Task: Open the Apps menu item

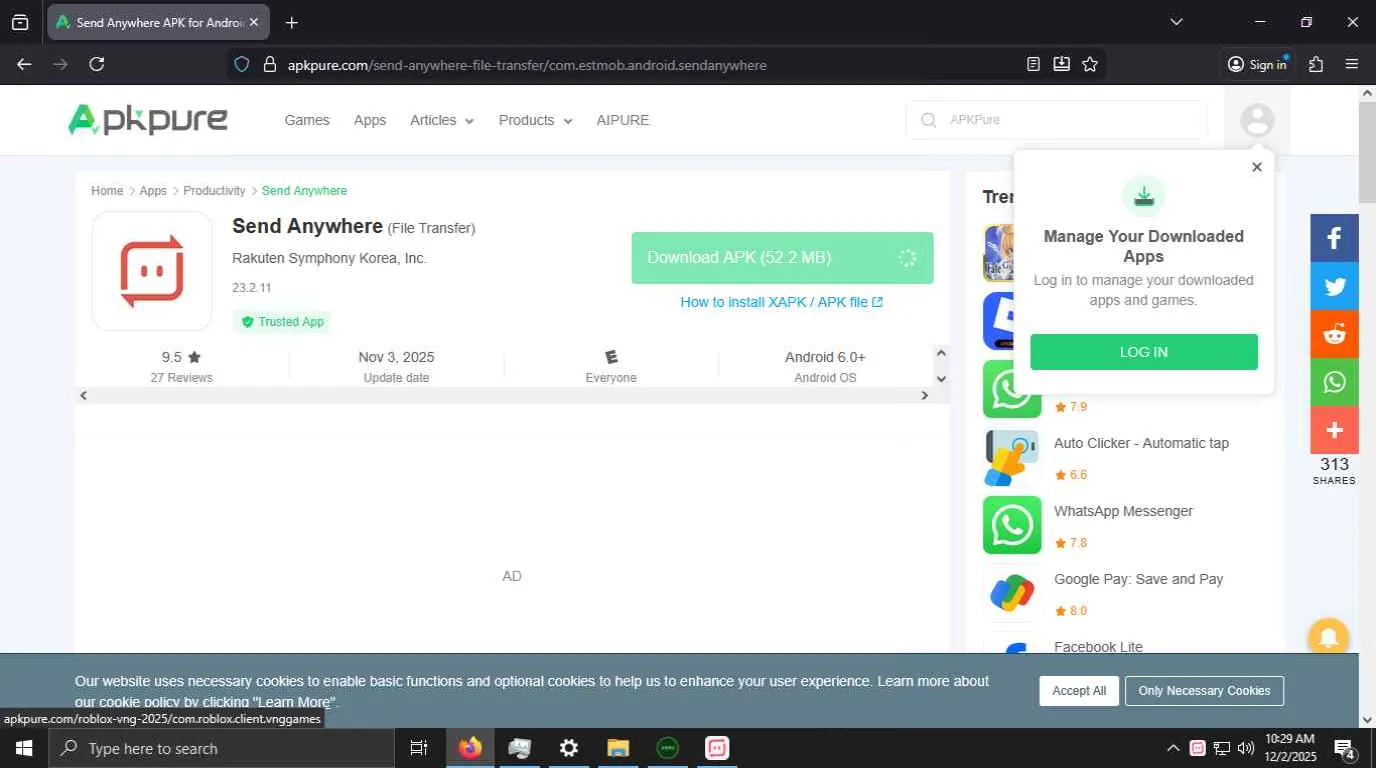Action: pyautogui.click(x=370, y=120)
